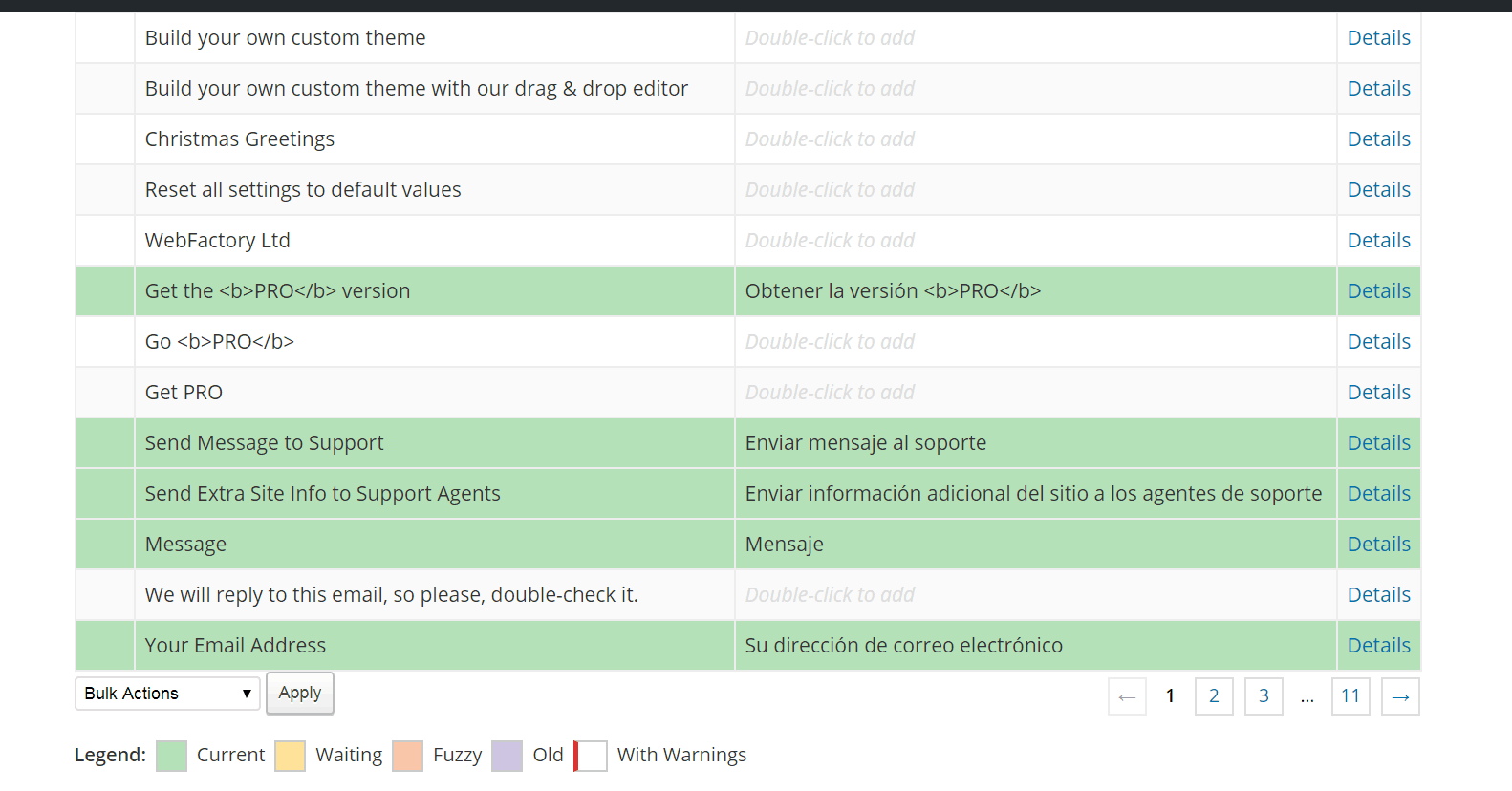
Task: Go to page 2 of translations
Action: pyautogui.click(x=1214, y=695)
